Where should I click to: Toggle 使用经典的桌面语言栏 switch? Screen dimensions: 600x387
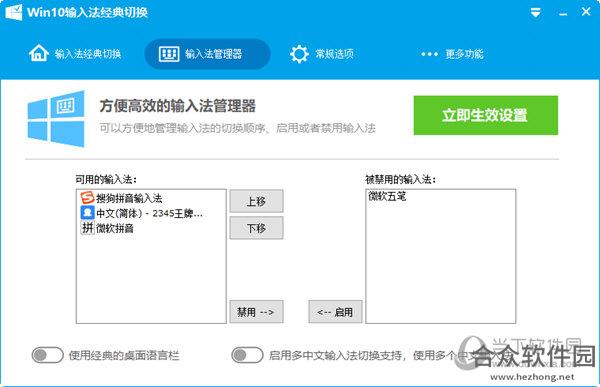click(x=47, y=355)
